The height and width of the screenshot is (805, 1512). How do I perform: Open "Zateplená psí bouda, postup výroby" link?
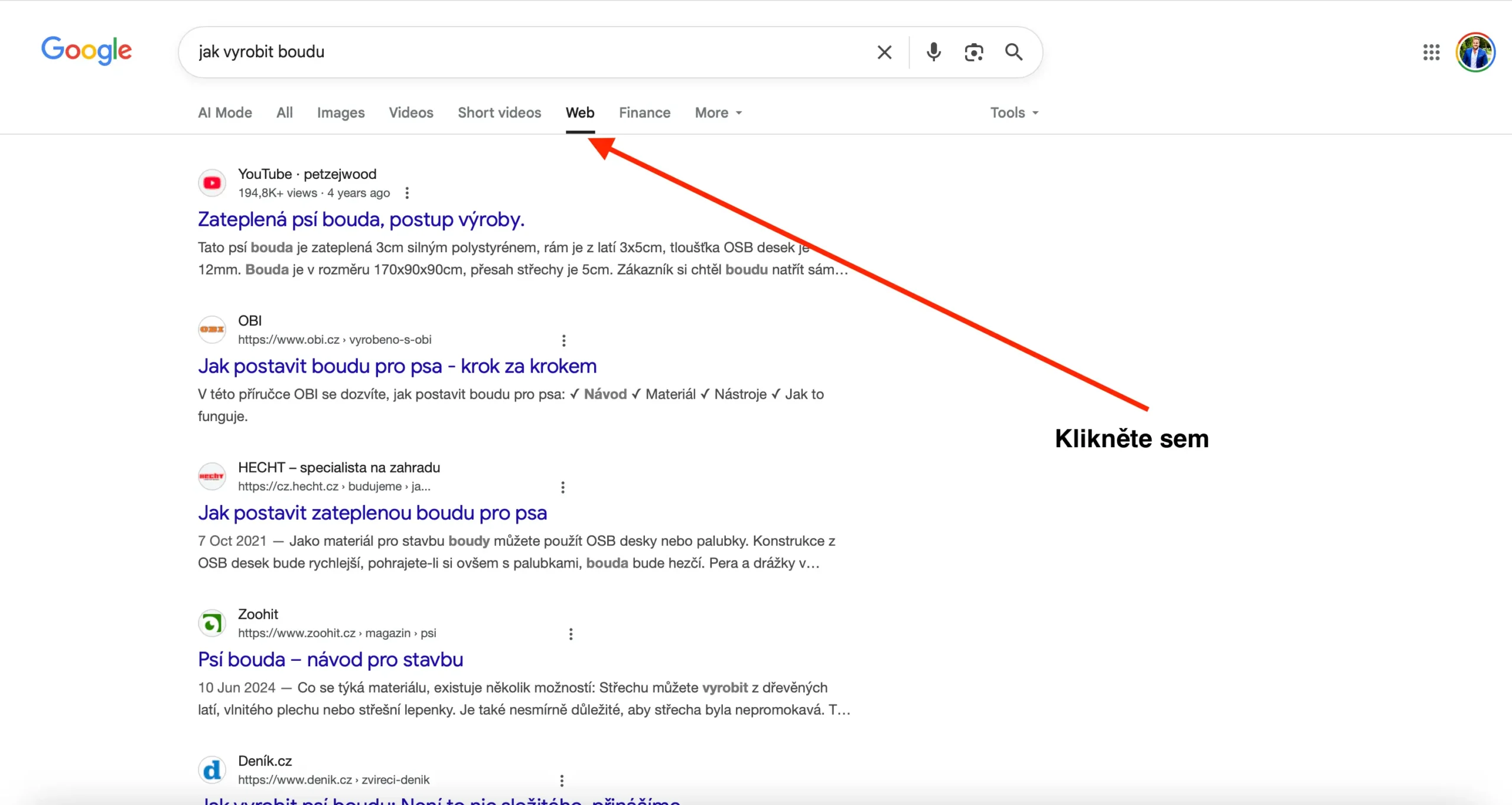point(361,220)
